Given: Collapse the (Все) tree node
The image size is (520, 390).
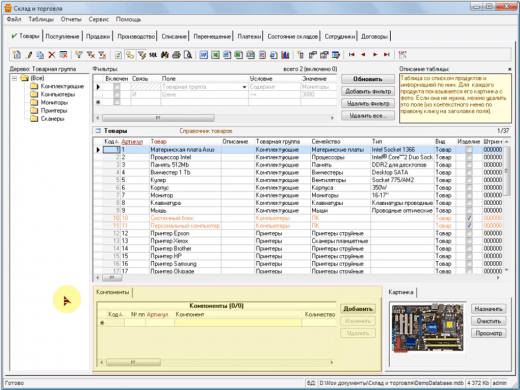Looking at the screenshot, I should tap(15, 78).
